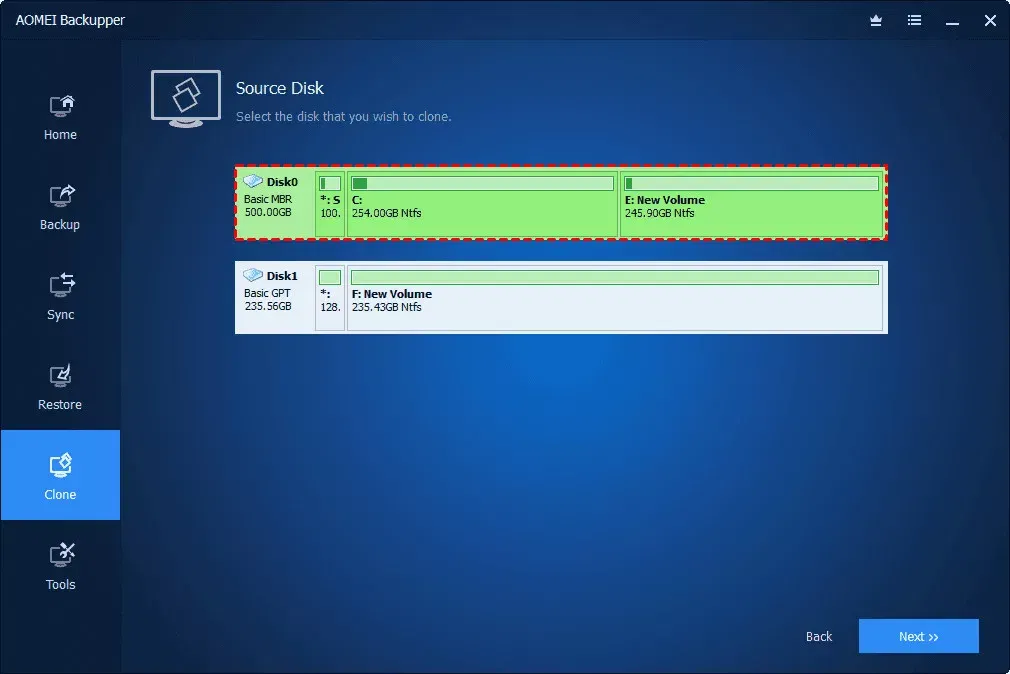Screen dimensions: 1010x674
Task: Click E: New Volume usage bar
Action: point(751,184)
